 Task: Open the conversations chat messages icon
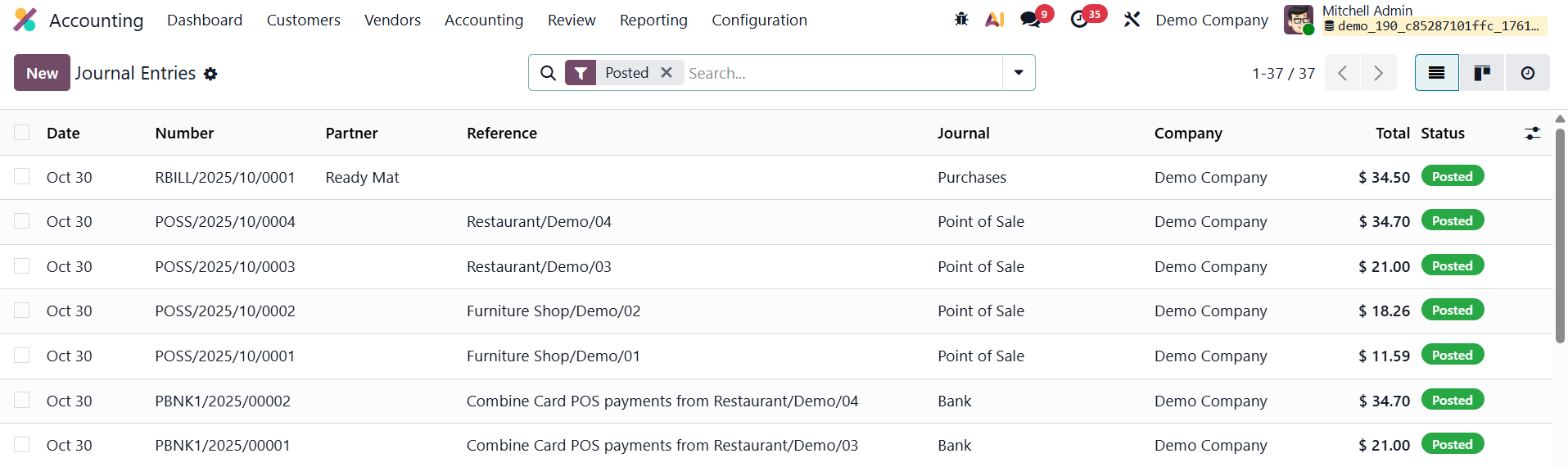(1030, 20)
